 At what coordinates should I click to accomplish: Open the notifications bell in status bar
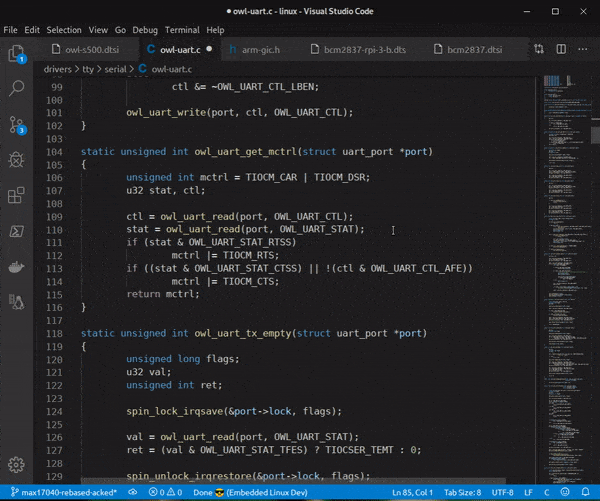pos(585,492)
